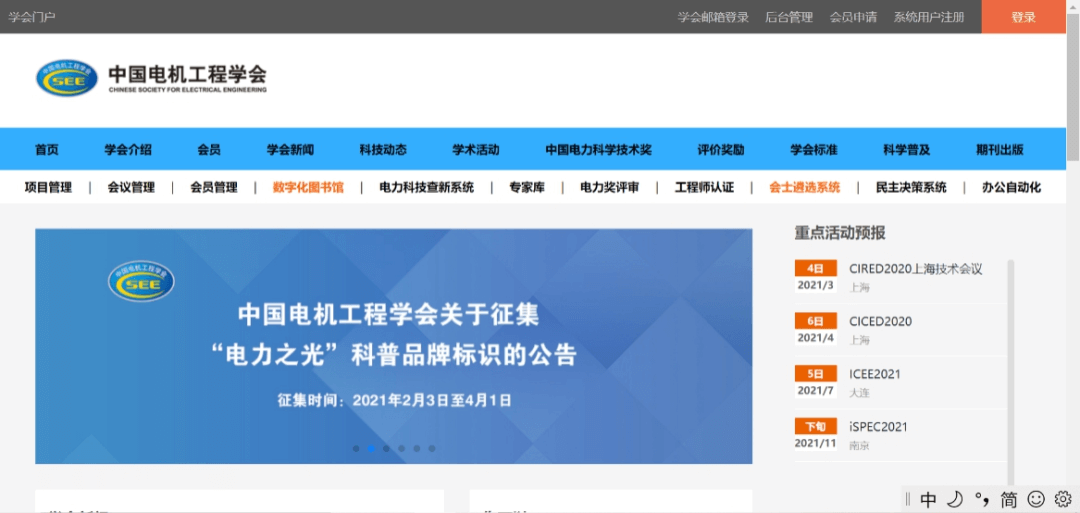
Task: Open the iSPEC2021 event link
Action: click(x=878, y=427)
